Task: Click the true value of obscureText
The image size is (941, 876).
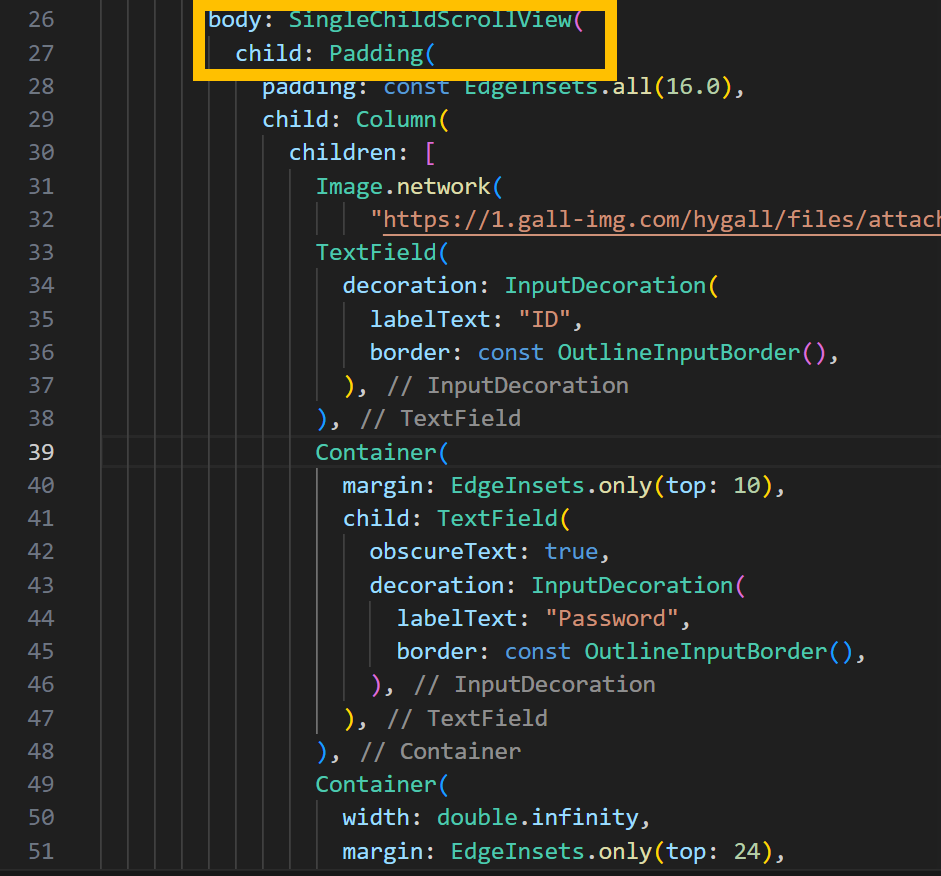Action: (571, 551)
